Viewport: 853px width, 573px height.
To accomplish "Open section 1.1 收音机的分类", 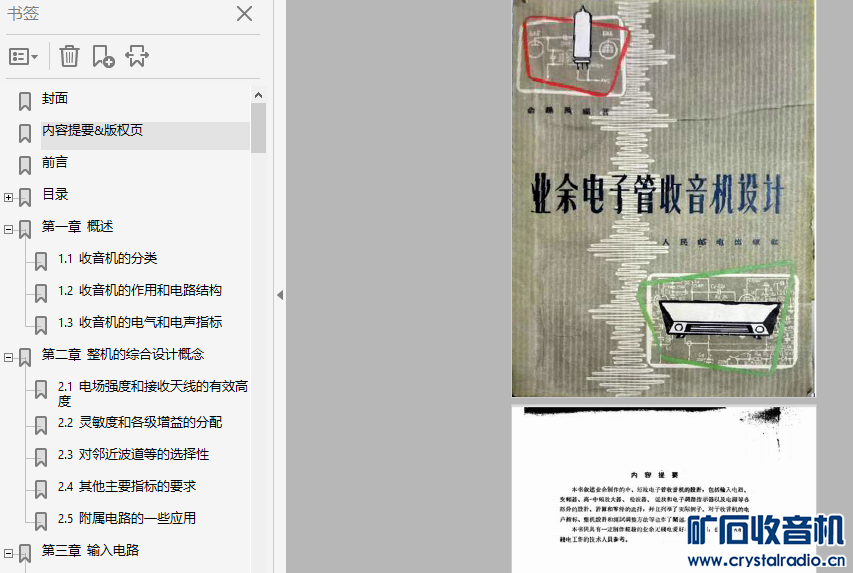I will pos(108,258).
